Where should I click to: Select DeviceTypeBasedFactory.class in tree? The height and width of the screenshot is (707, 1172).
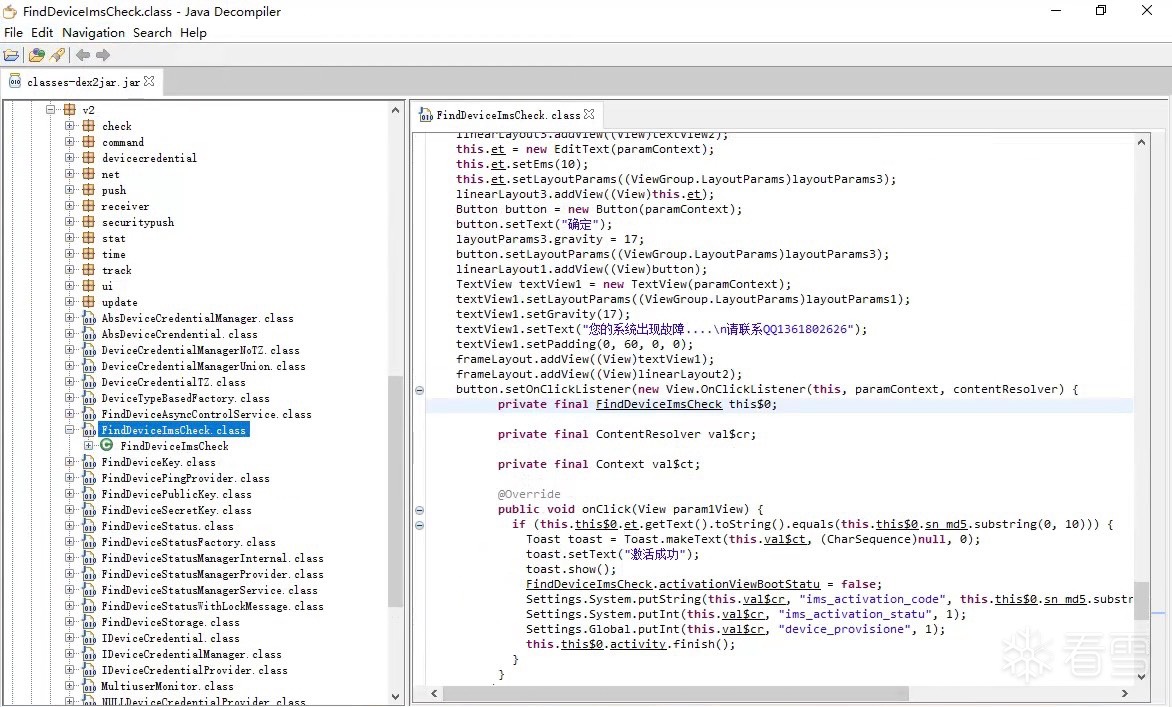(x=185, y=398)
